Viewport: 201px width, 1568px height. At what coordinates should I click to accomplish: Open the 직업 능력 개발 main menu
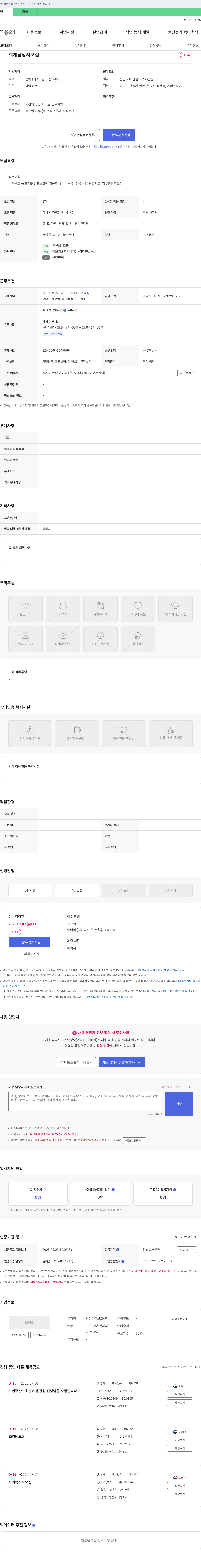(137, 32)
